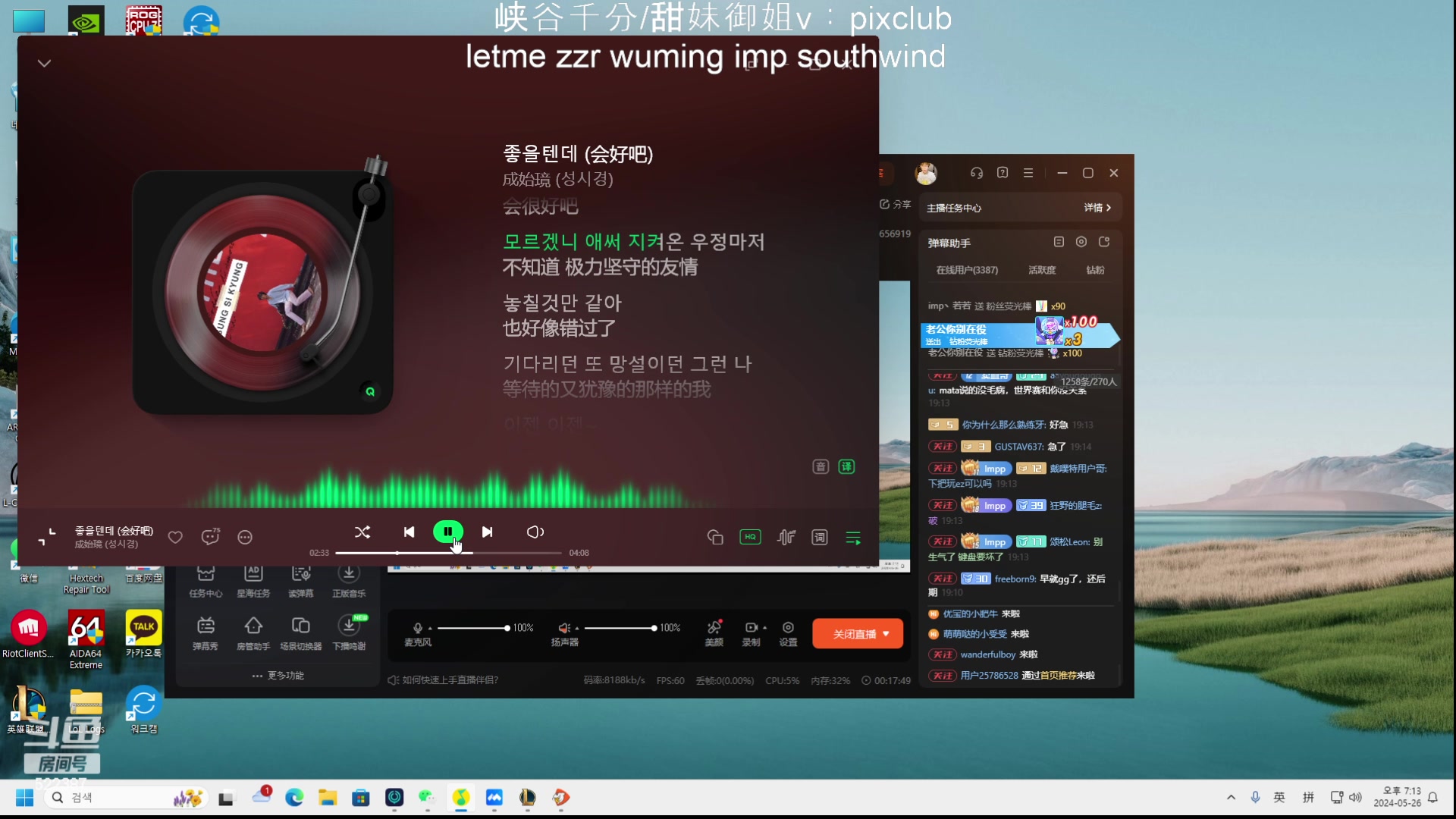Click the 更多功能 button

pos(278,676)
